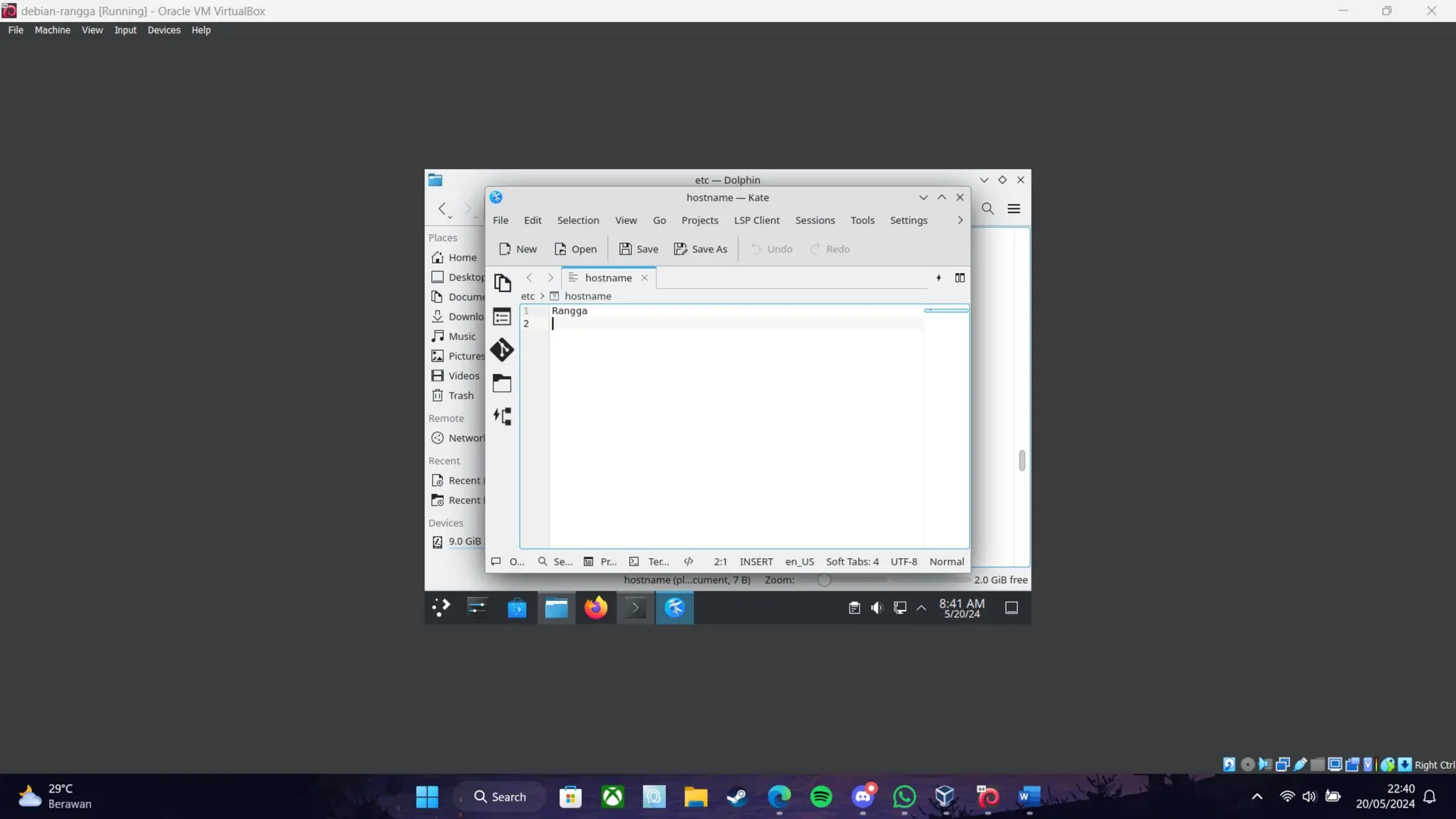Open the LSP Client menu

756,220
